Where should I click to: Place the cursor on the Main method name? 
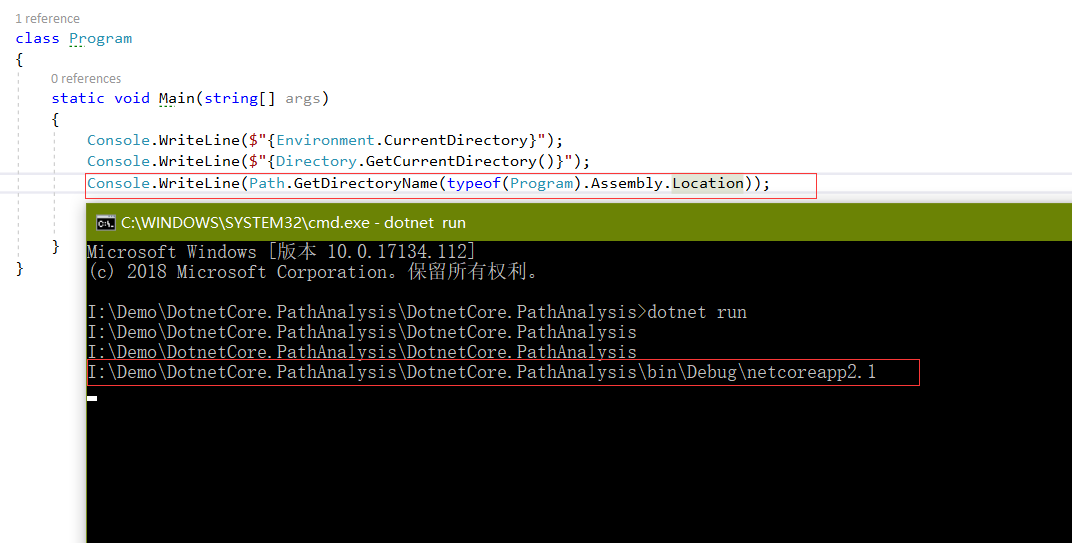pyautogui.click(x=177, y=98)
